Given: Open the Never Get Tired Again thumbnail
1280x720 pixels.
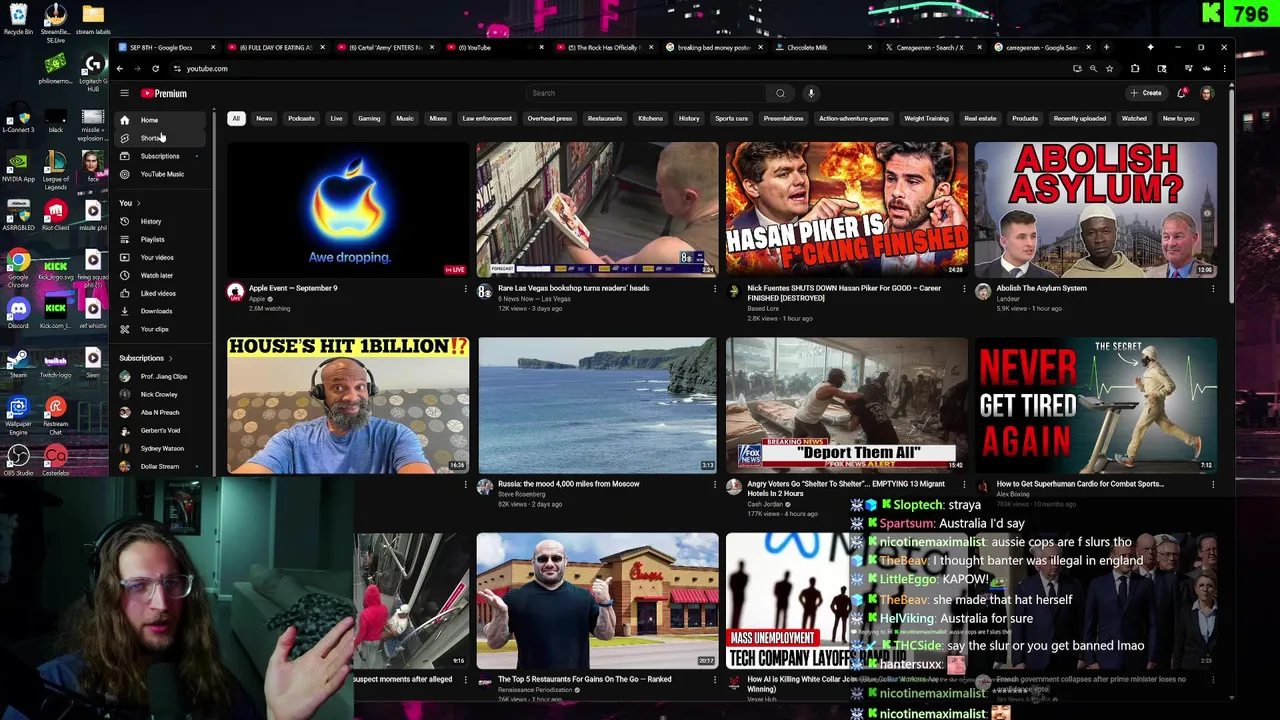Looking at the screenshot, I should click(x=1096, y=405).
